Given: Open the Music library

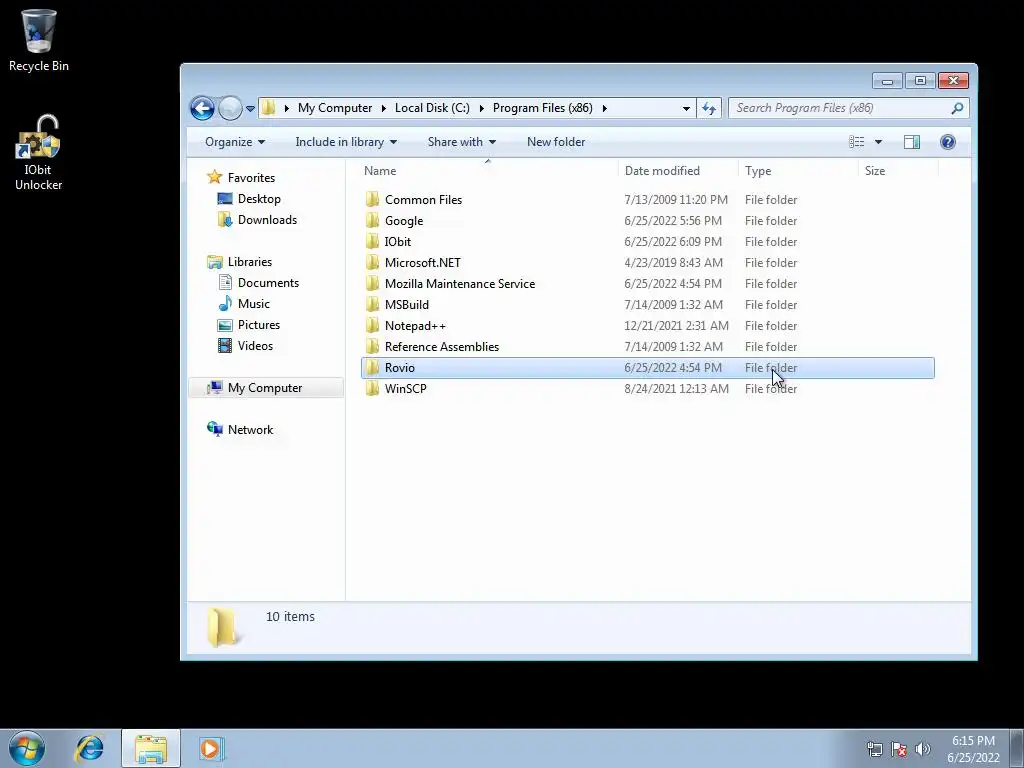Looking at the screenshot, I should tap(253, 304).
